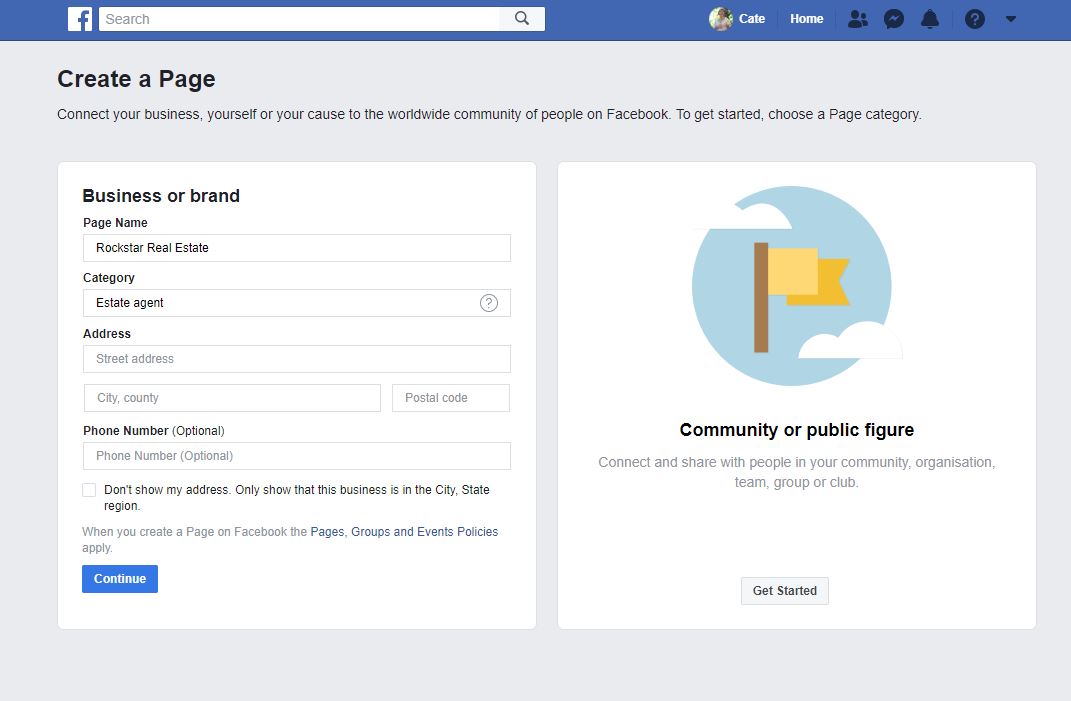This screenshot has height=701, width=1071.
Task: Open Cate's profile picture
Action: pyautogui.click(x=721, y=19)
